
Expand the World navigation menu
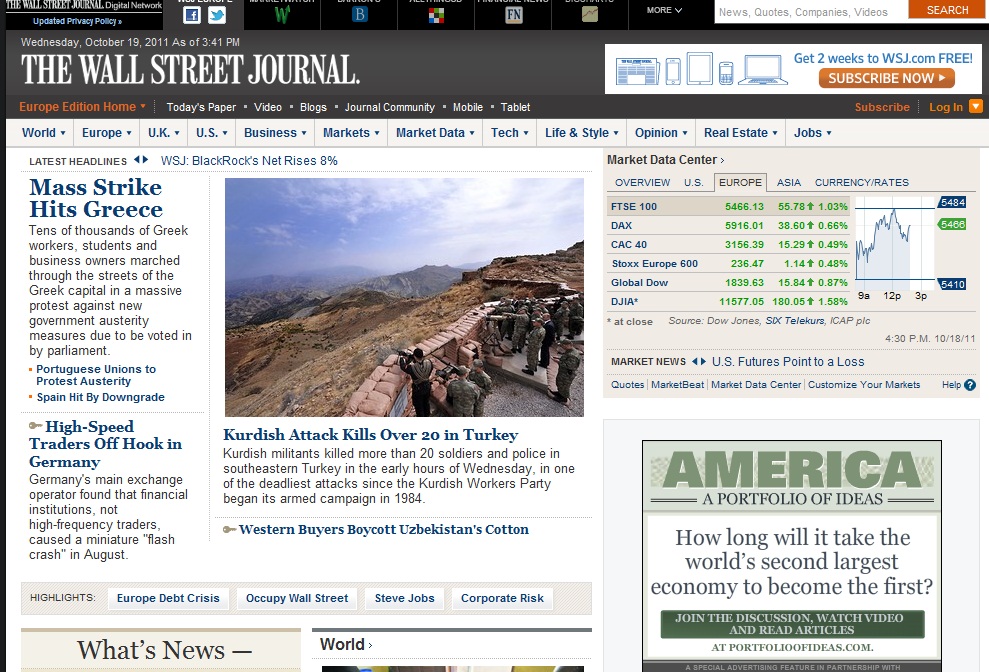[x=44, y=133]
